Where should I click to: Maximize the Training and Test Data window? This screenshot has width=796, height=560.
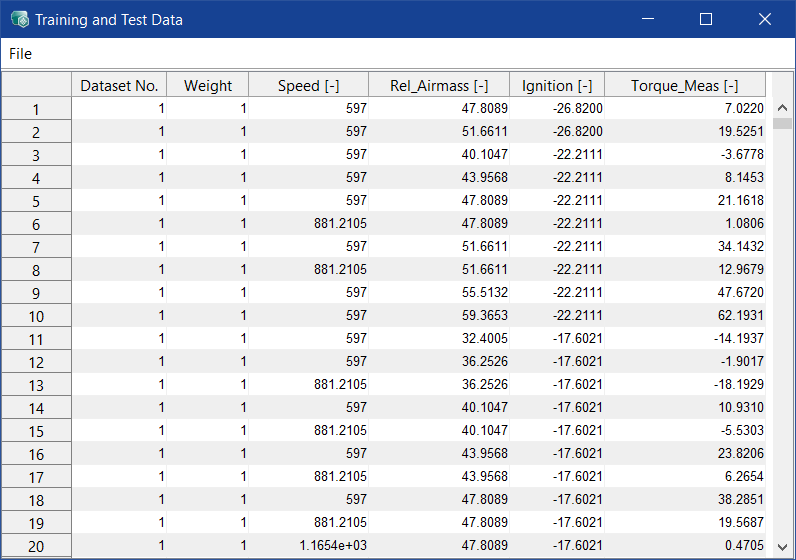(x=706, y=19)
